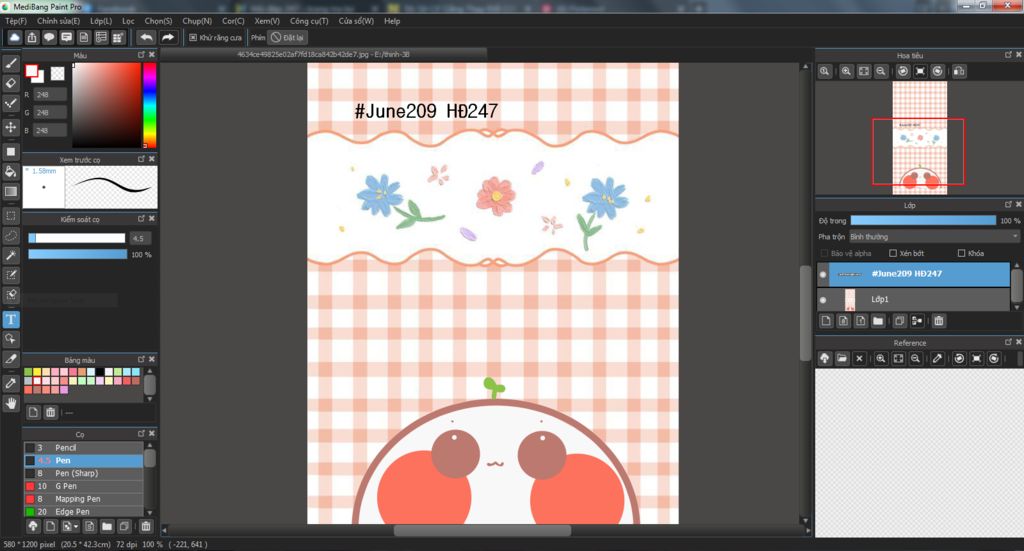
Task: Click the Edge Pen green color box
Action: click(29, 512)
